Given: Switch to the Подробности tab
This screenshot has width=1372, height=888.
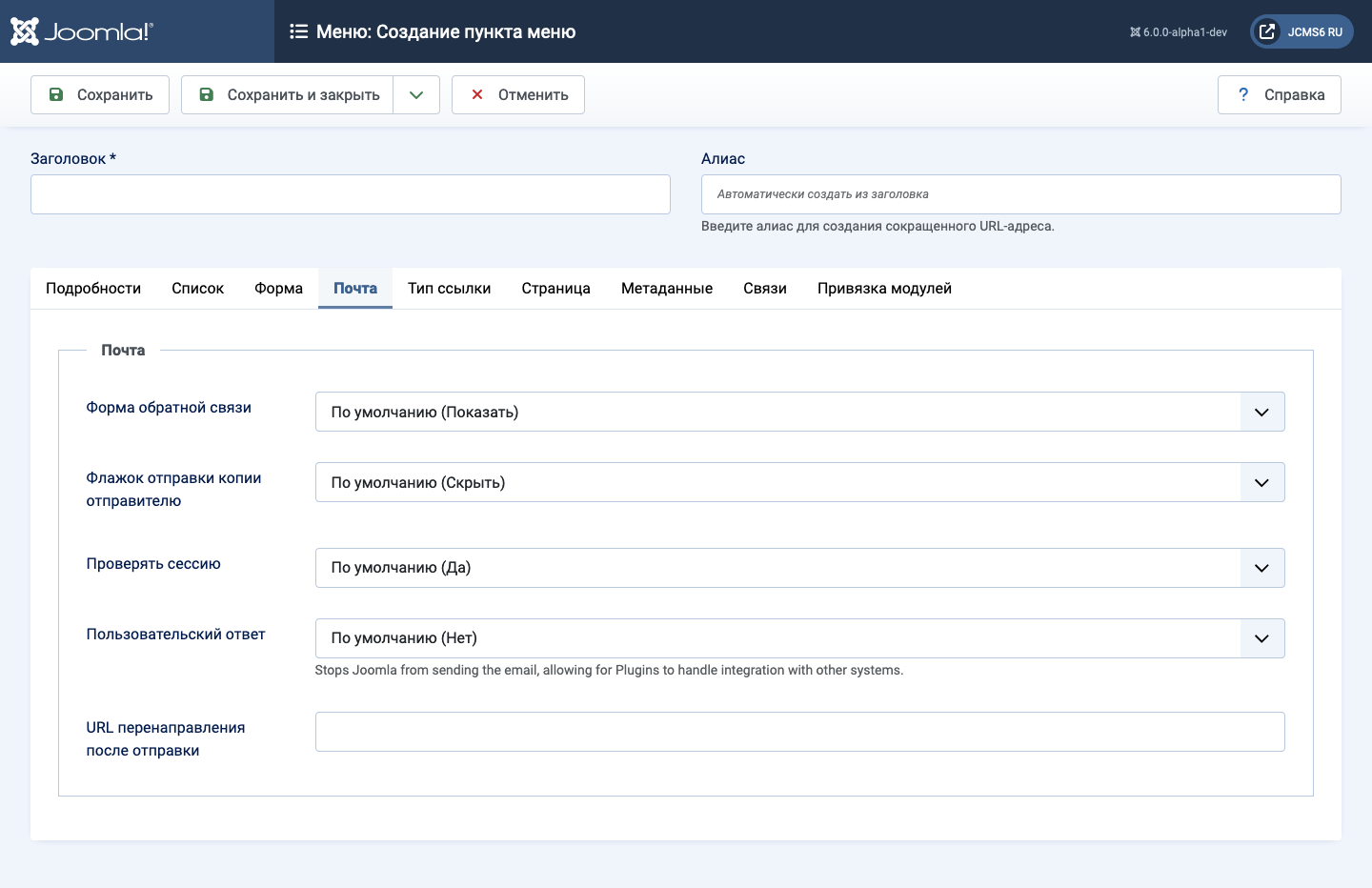Looking at the screenshot, I should tap(93, 289).
